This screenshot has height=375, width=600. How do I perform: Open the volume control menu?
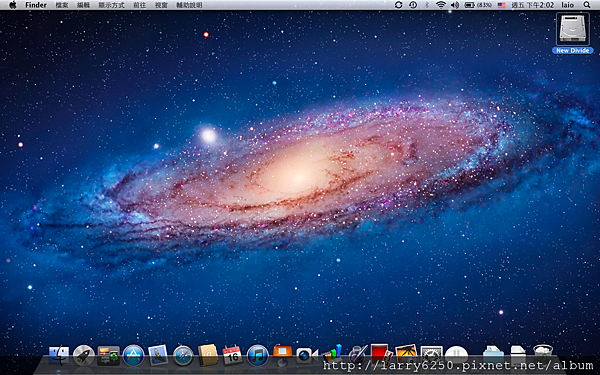tap(455, 5)
